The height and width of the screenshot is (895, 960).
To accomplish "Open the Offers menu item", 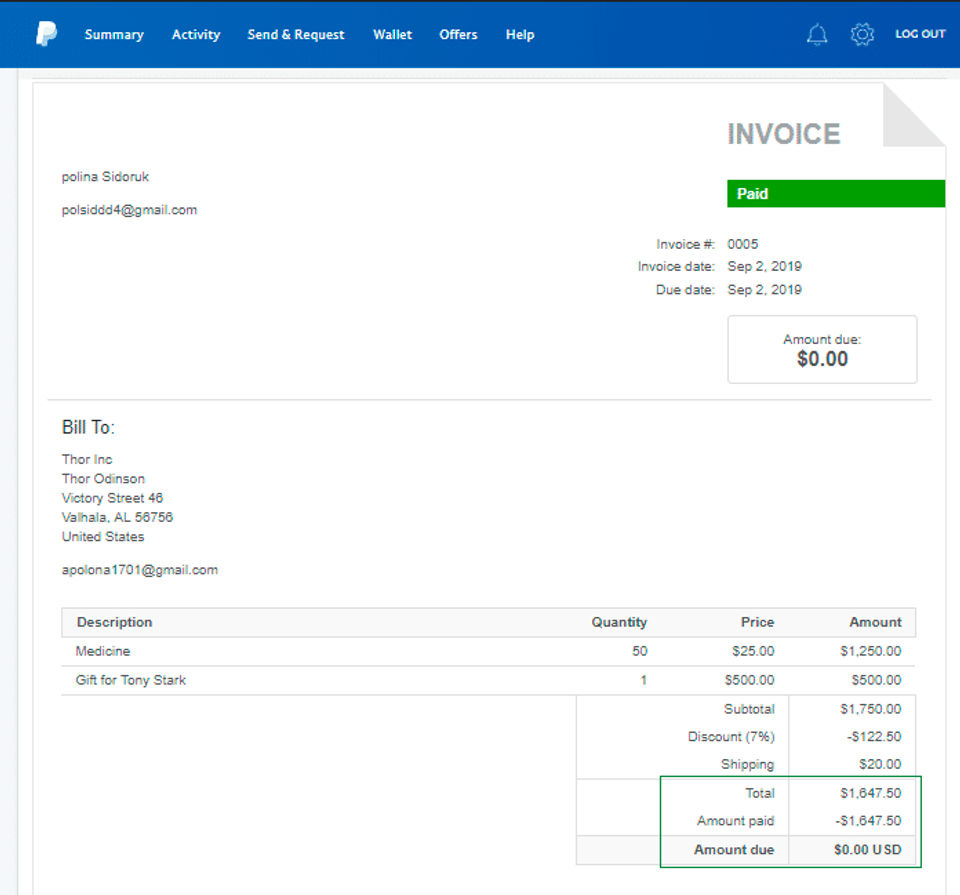I will pyautogui.click(x=458, y=35).
